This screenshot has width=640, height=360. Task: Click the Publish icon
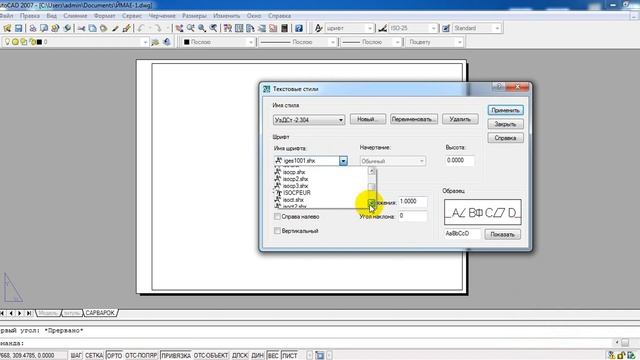click(55, 28)
